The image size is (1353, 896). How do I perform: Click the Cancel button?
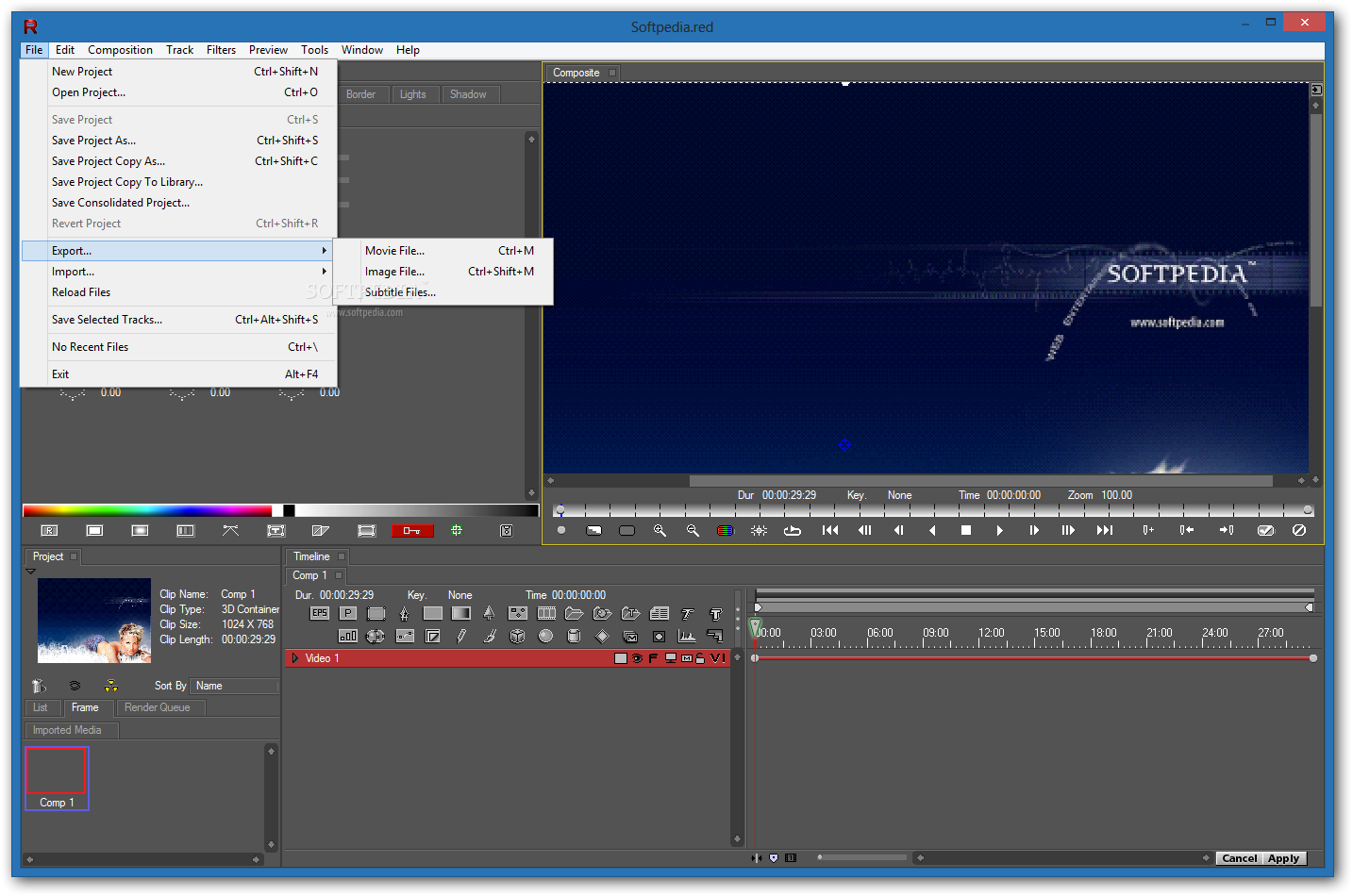(x=1239, y=858)
